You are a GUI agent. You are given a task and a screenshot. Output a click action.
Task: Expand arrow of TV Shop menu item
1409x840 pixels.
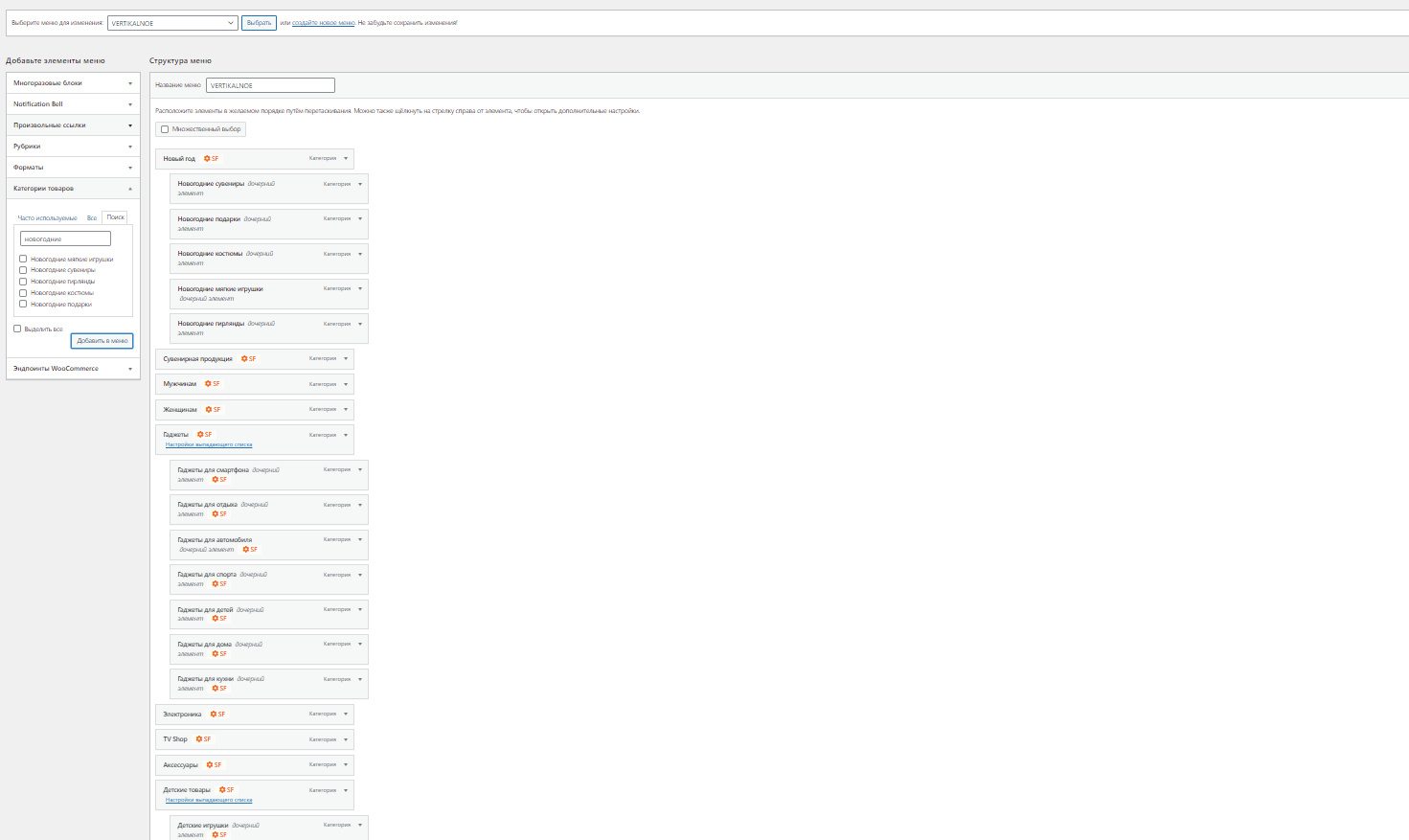pos(346,739)
